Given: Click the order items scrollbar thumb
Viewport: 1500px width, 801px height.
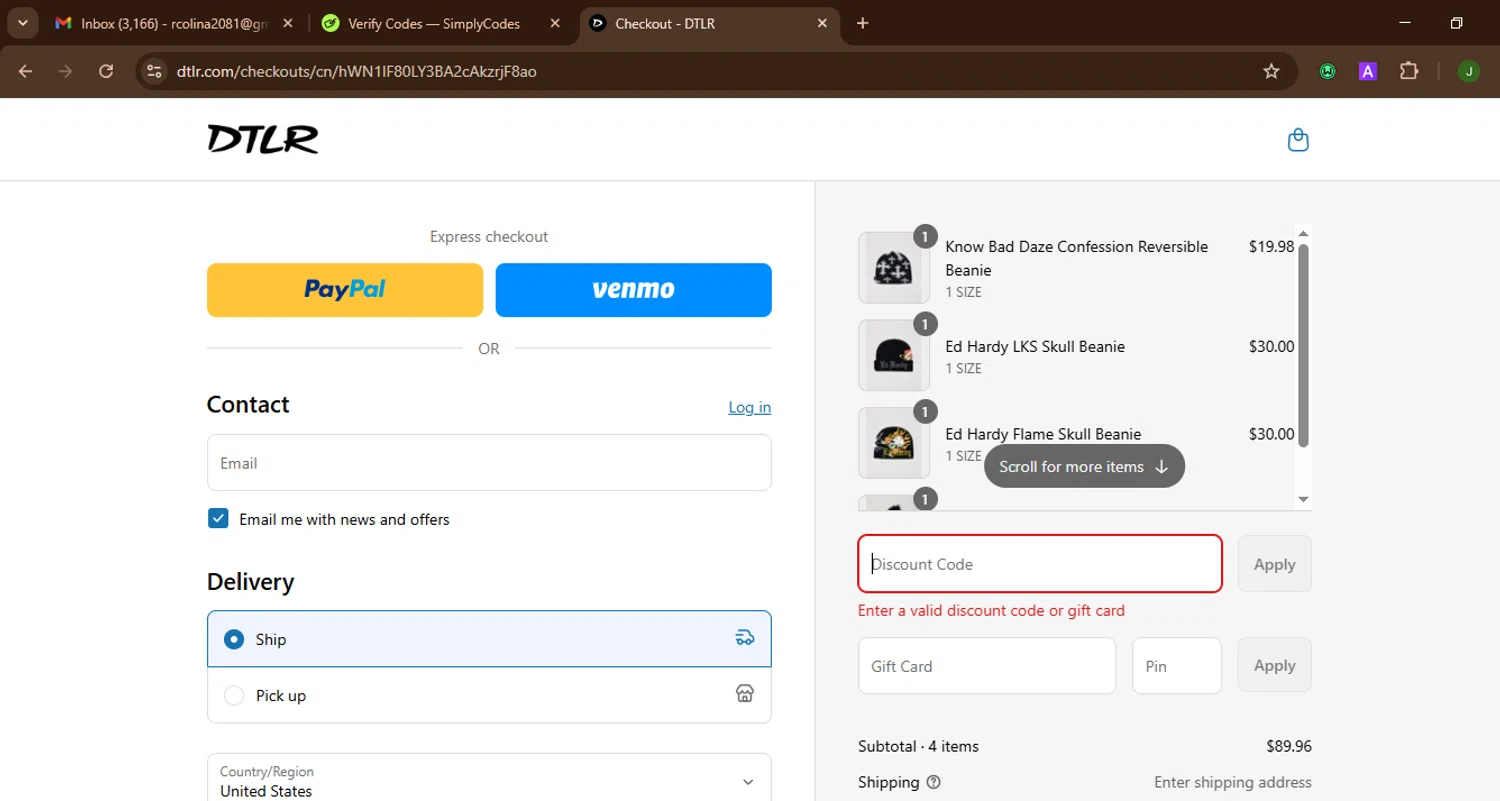Looking at the screenshot, I should coord(1303,345).
